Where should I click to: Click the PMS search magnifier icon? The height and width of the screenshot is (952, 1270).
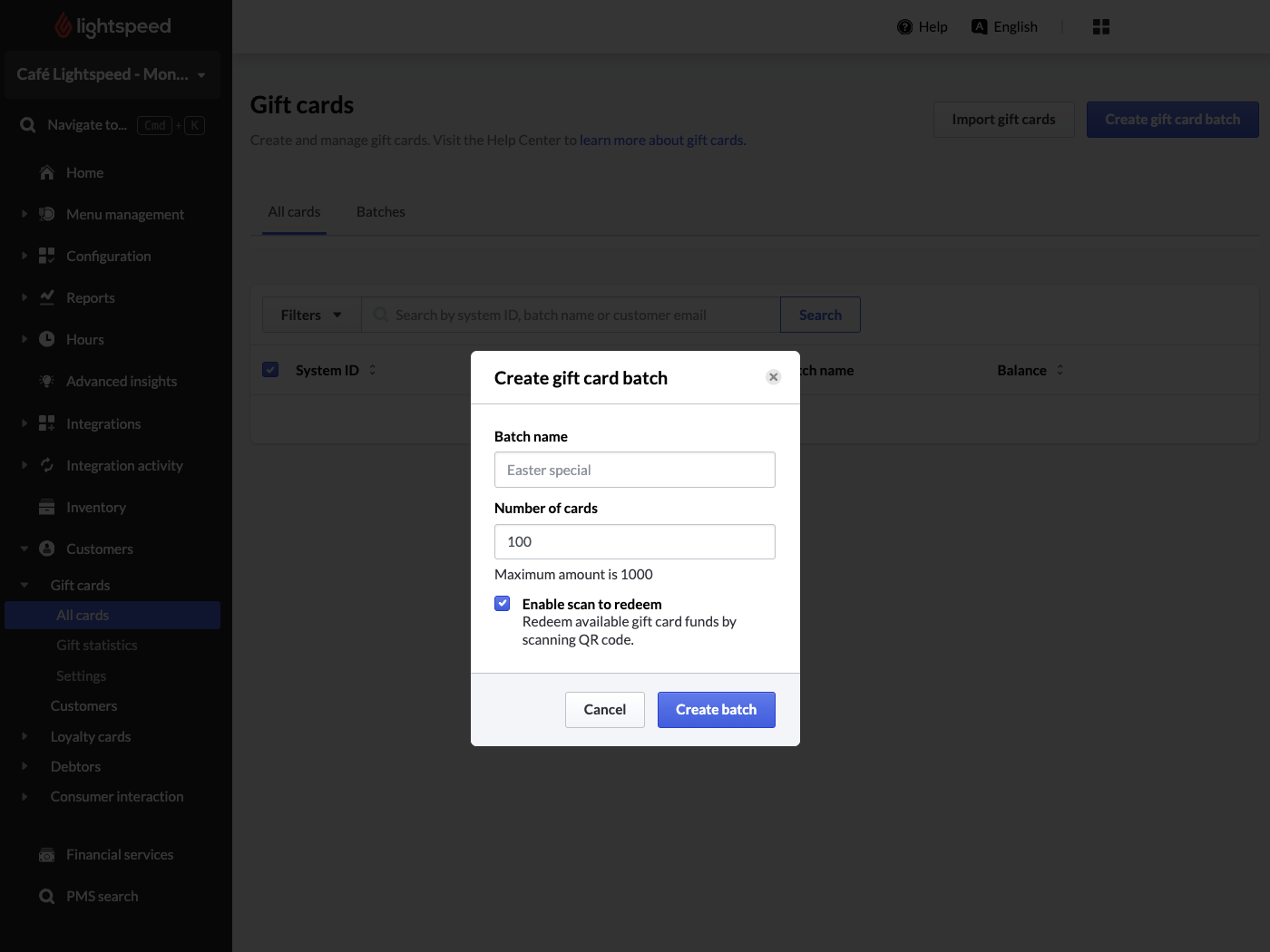47,897
